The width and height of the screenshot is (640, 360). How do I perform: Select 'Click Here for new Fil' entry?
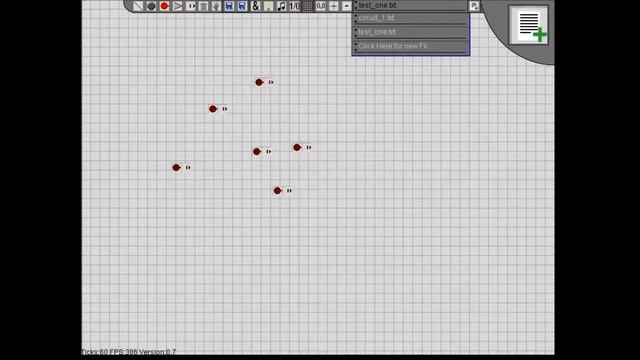tap(410, 46)
